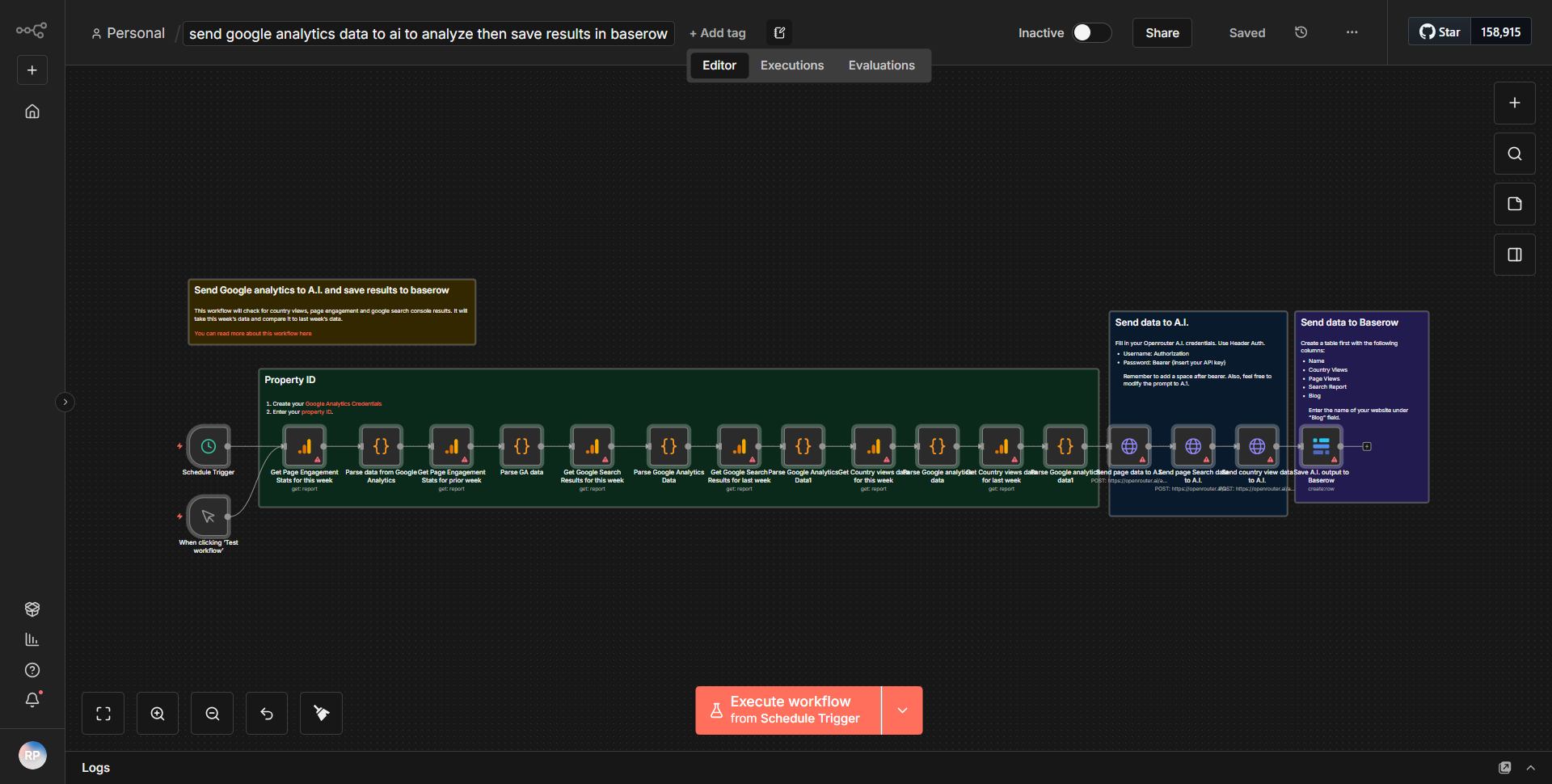Open the node search magnifier button

1515,154
